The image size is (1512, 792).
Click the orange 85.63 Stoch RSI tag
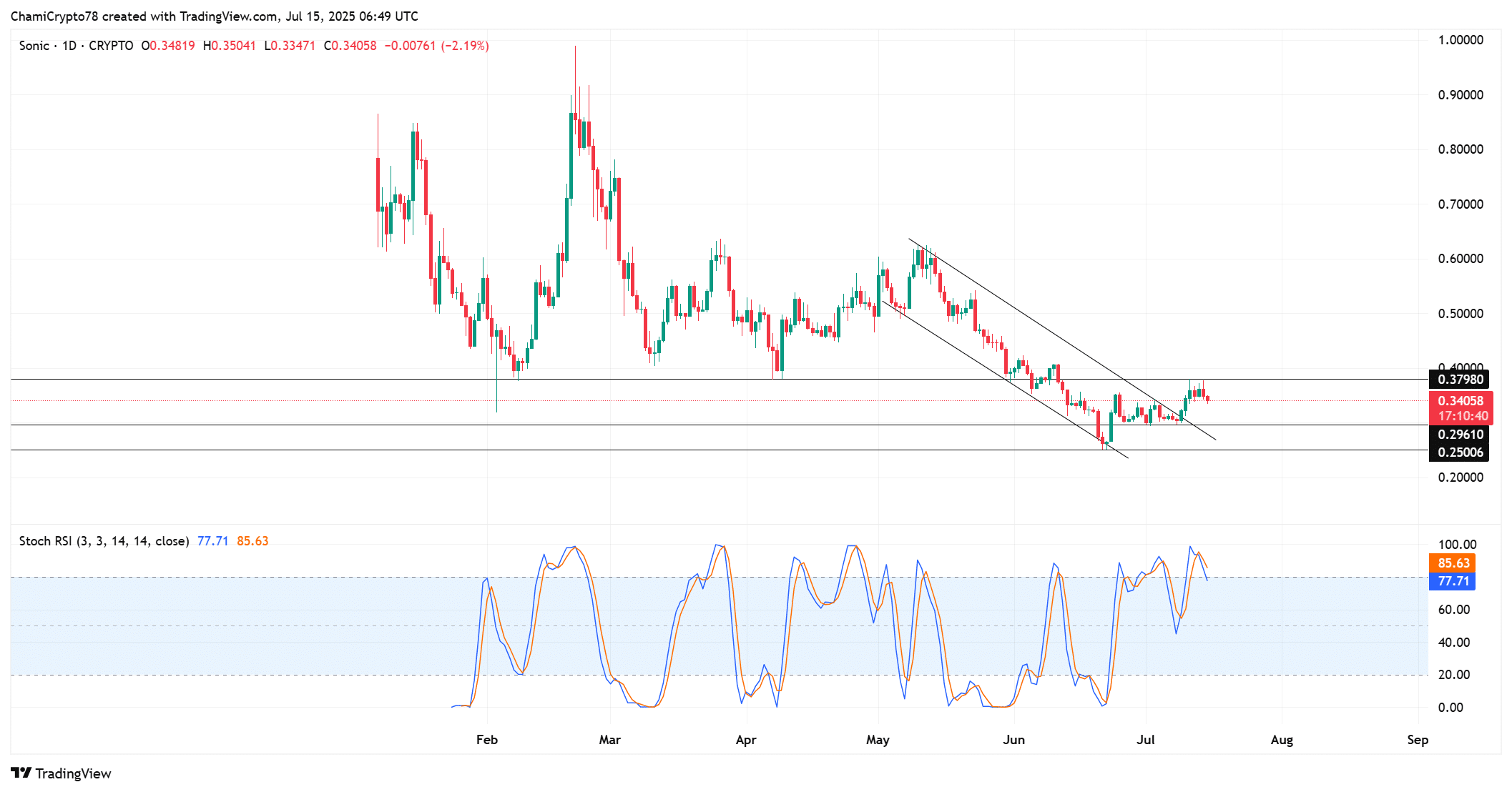pyautogui.click(x=1453, y=563)
